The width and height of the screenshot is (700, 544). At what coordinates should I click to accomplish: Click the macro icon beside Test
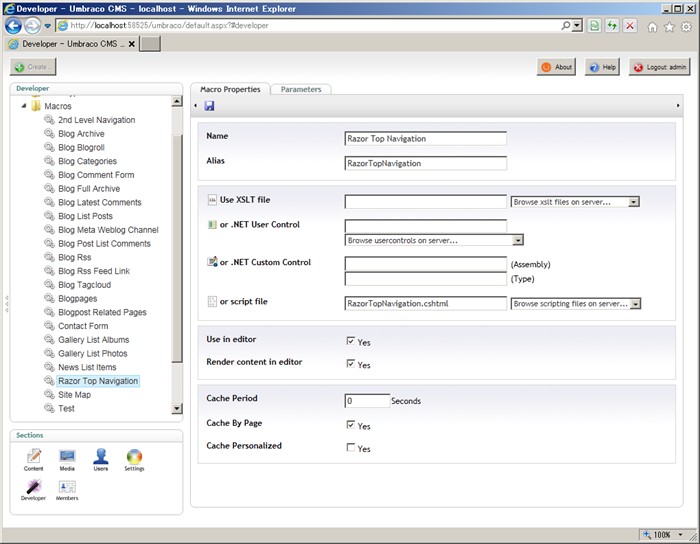pyautogui.click(x=49, y=408)
